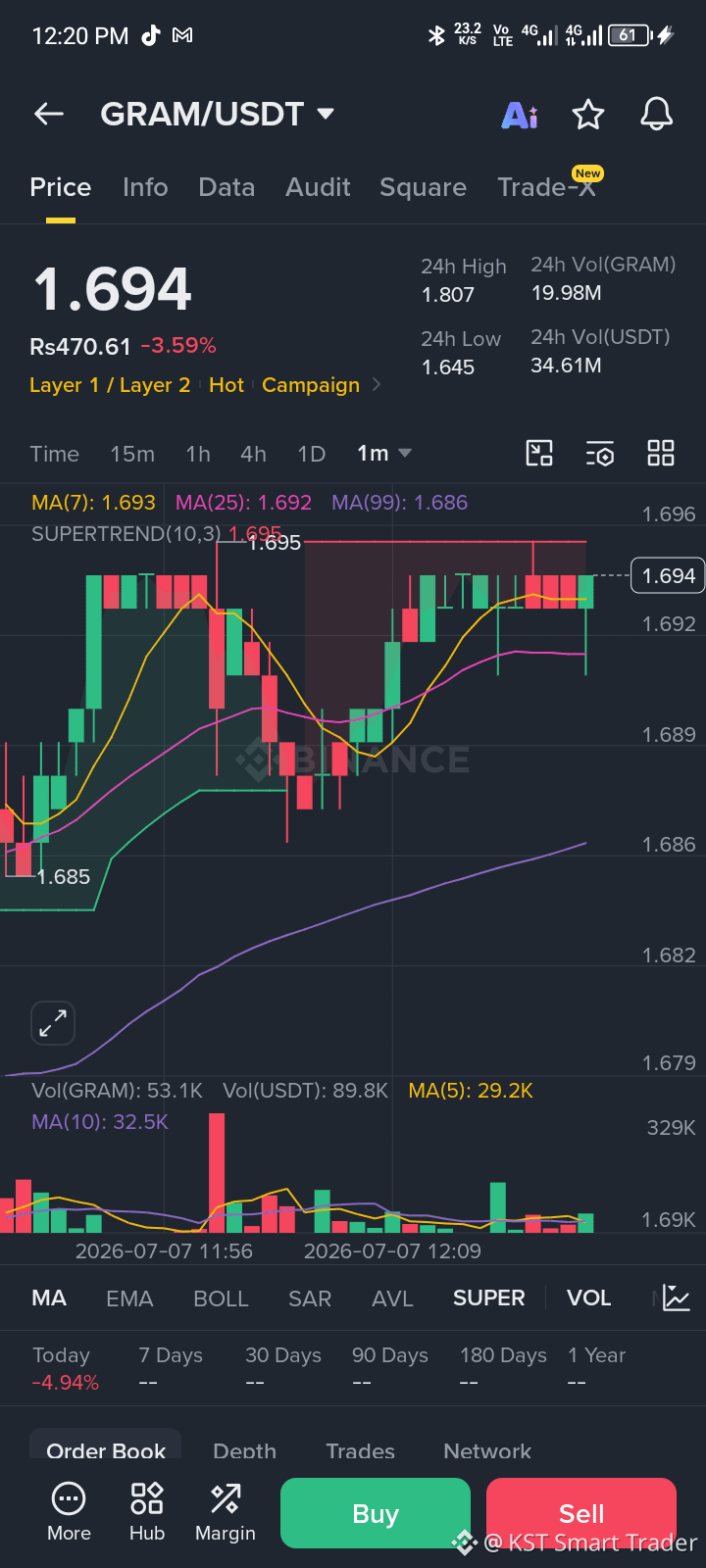Viewport: 706px width, 1568px height.
Task: Open indicator chart settings icon
Action: pos(677,1298)
